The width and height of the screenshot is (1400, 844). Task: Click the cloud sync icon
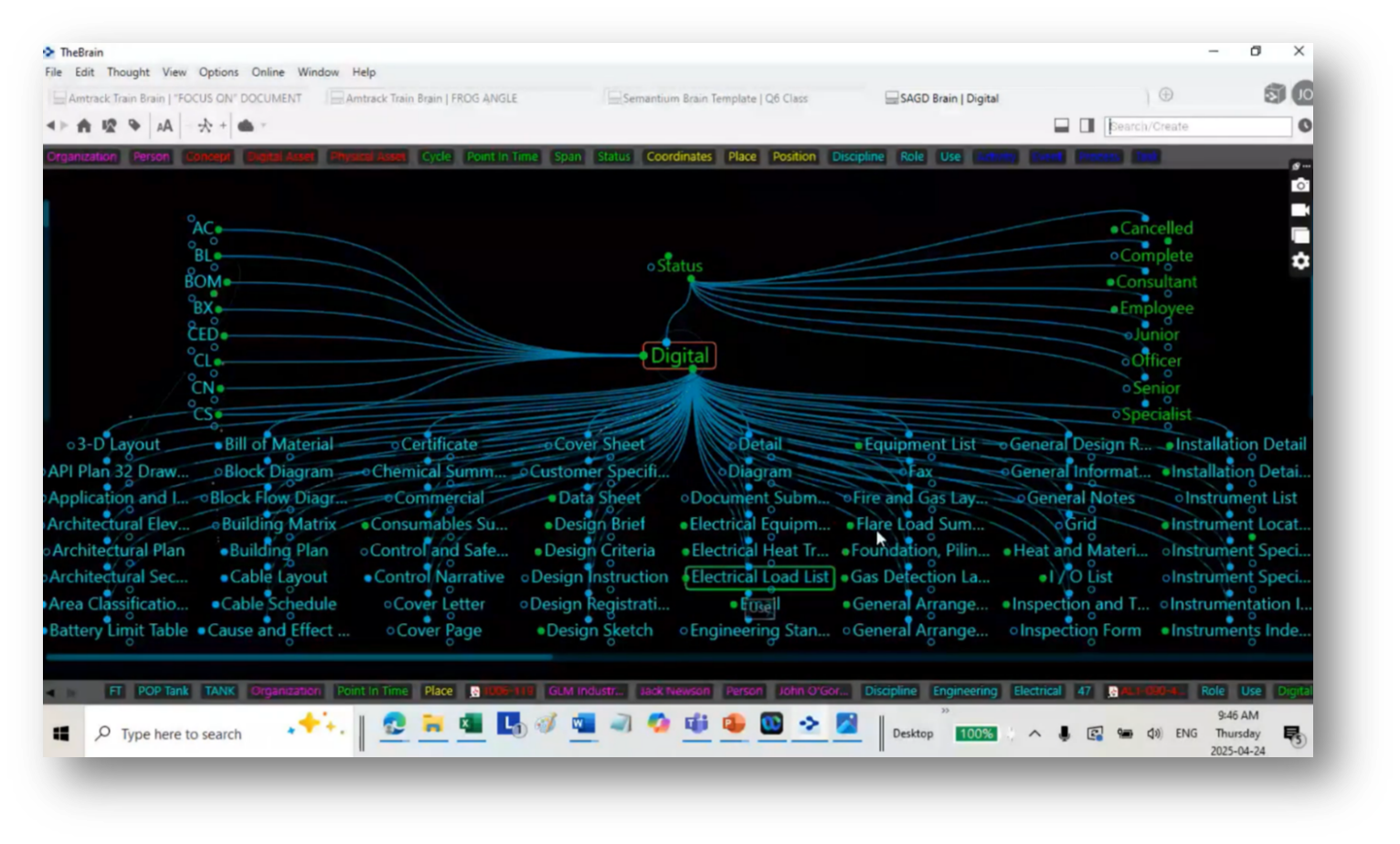[x=246, y=126]
